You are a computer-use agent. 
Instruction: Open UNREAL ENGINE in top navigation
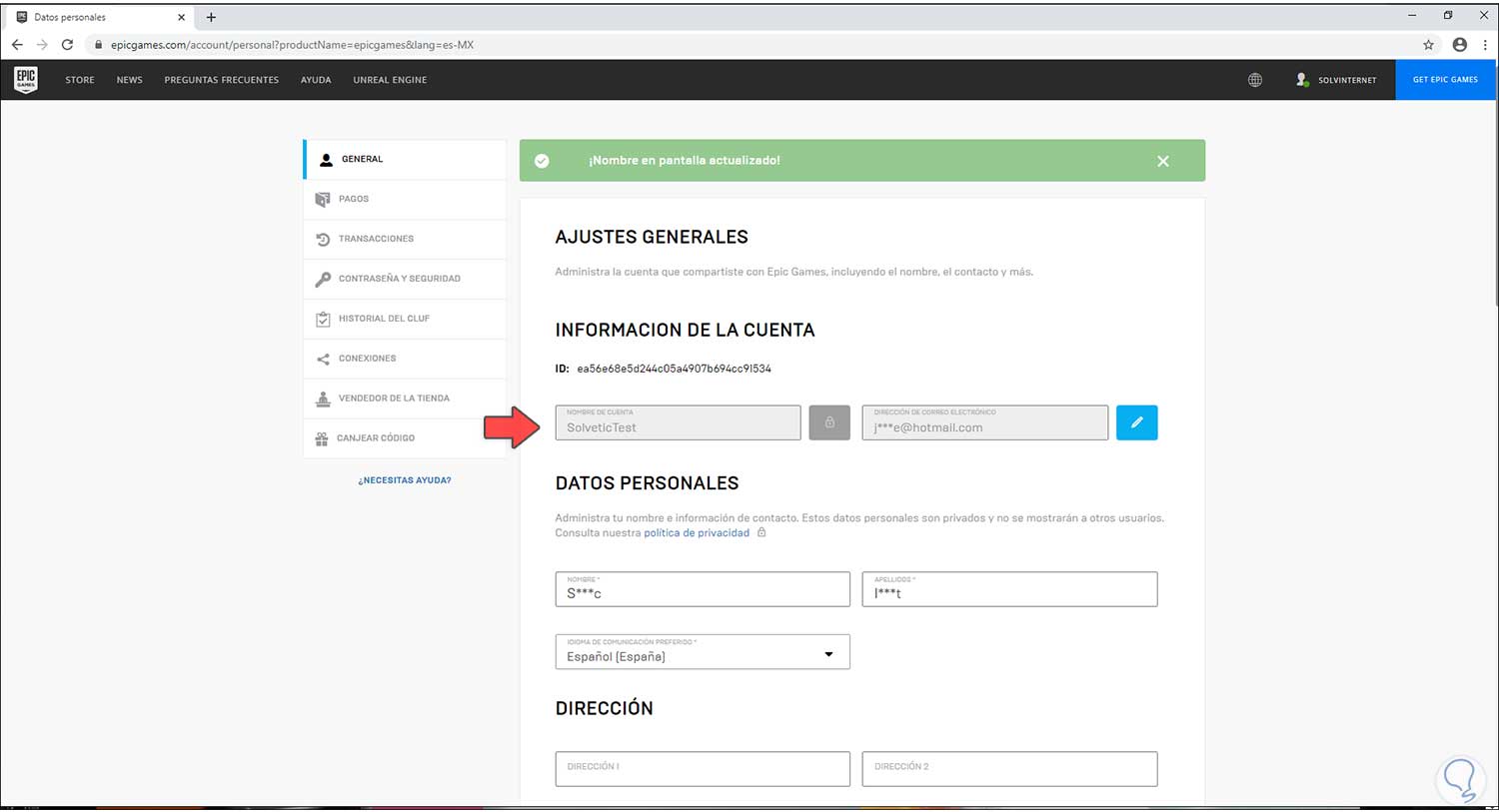(x=390, y=80)
